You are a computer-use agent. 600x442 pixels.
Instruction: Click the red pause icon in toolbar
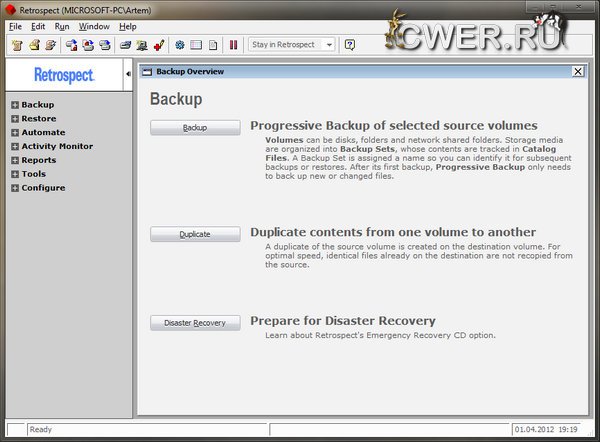click(x=234, y=45)
